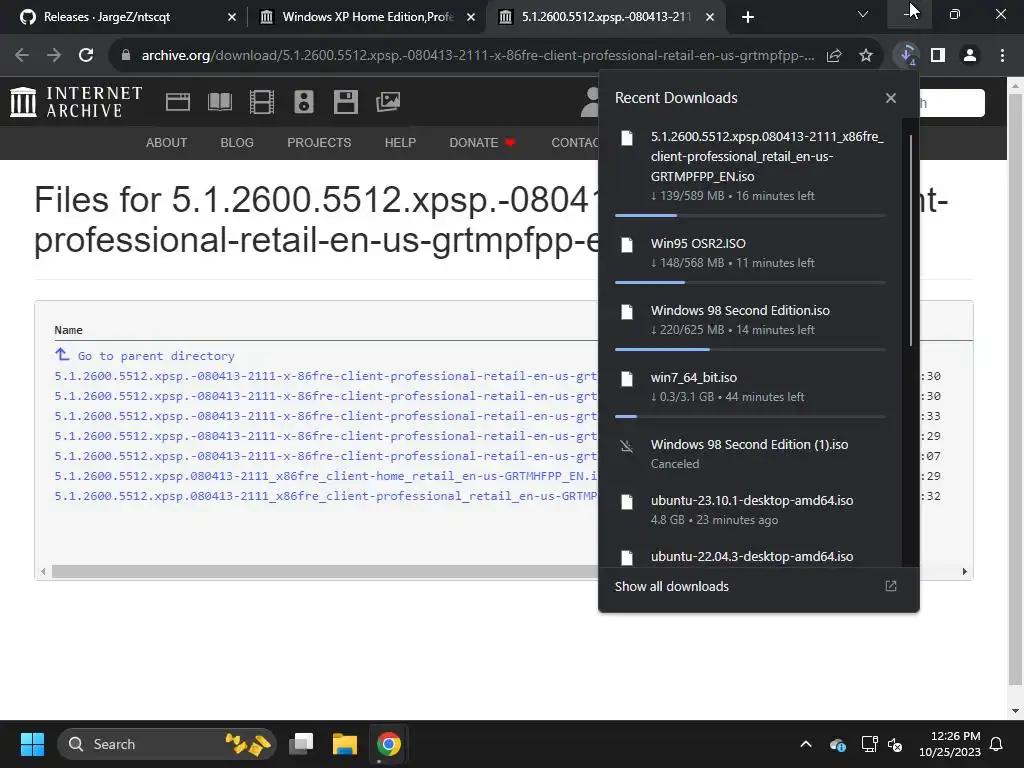The height and width of the screenshot is (768, 1024).
Task: Click the Internet Archive logo
Action: 76,102
